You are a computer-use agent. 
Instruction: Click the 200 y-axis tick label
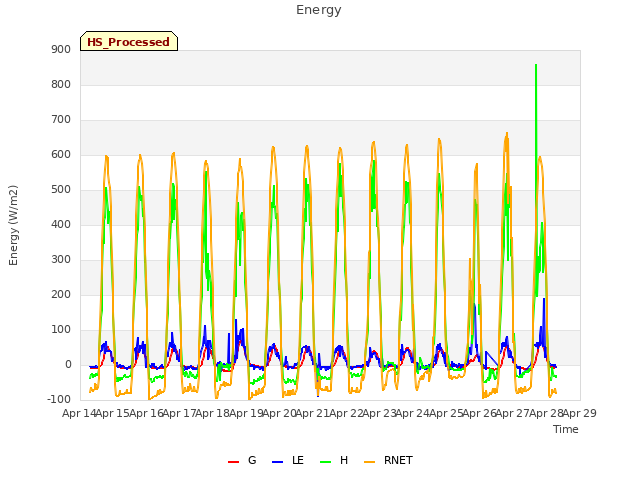point(61,295)
